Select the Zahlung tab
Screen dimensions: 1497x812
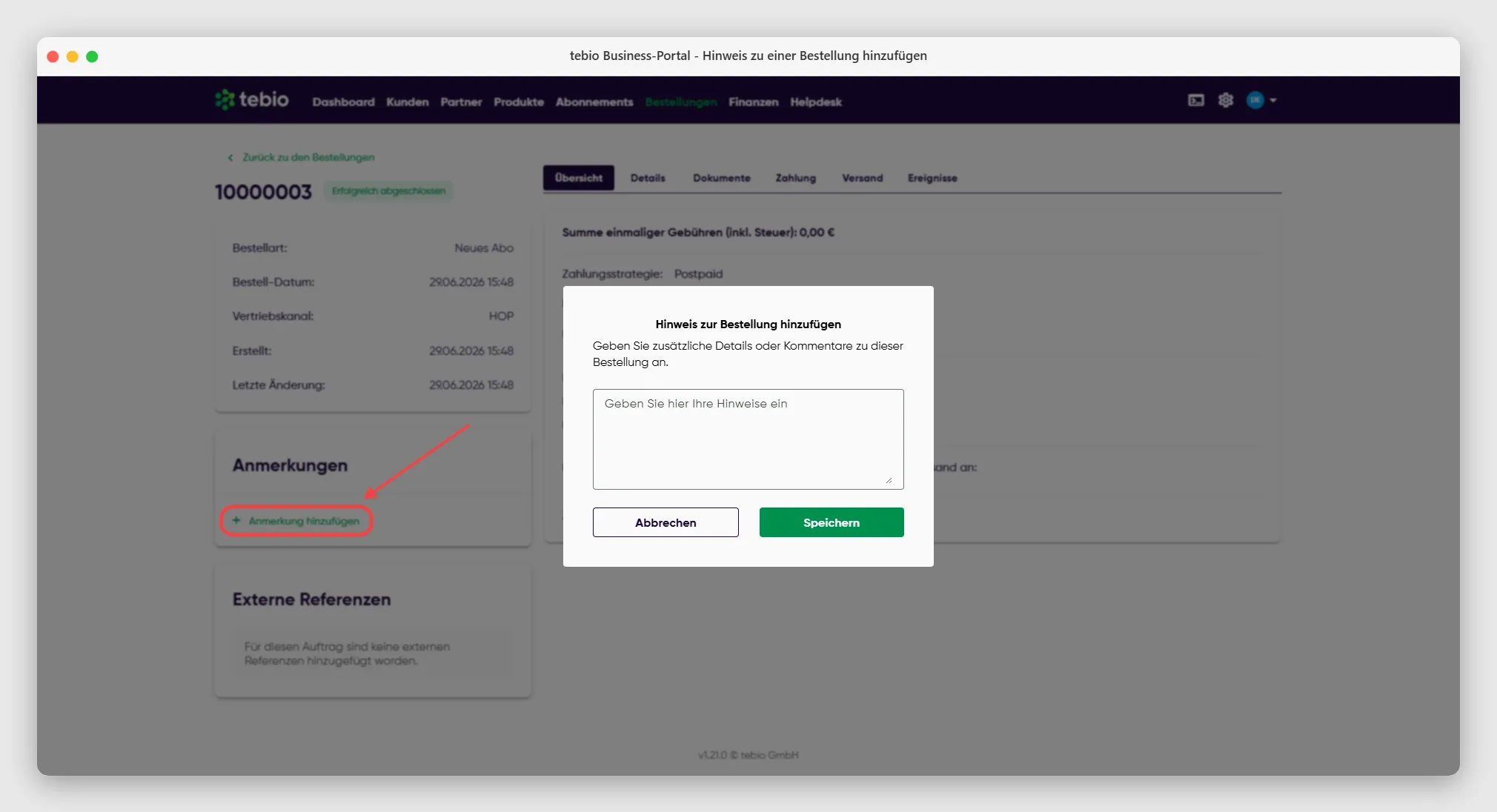pos(796,178)
